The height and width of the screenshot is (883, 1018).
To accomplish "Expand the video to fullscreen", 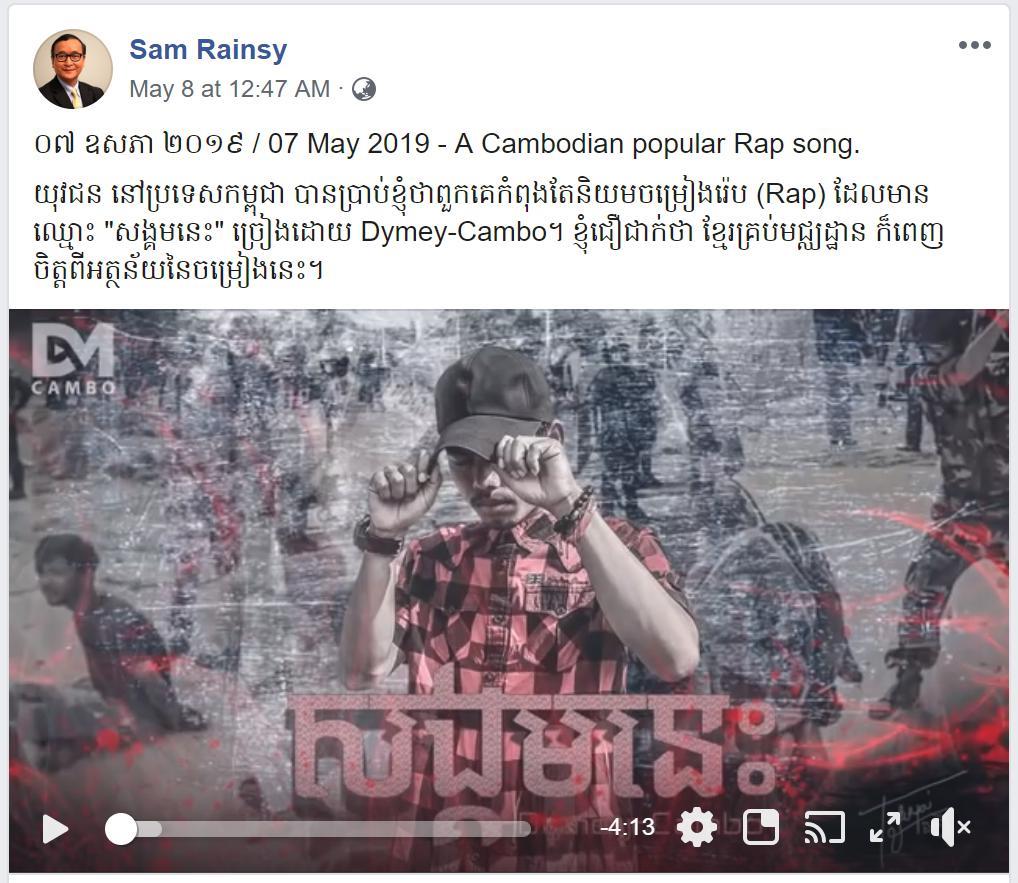I will (x=886, y=828).
